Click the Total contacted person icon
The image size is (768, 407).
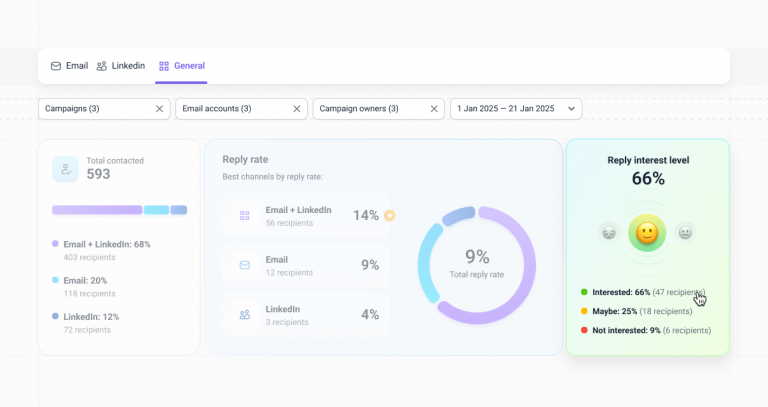click(x=65, y=169)
